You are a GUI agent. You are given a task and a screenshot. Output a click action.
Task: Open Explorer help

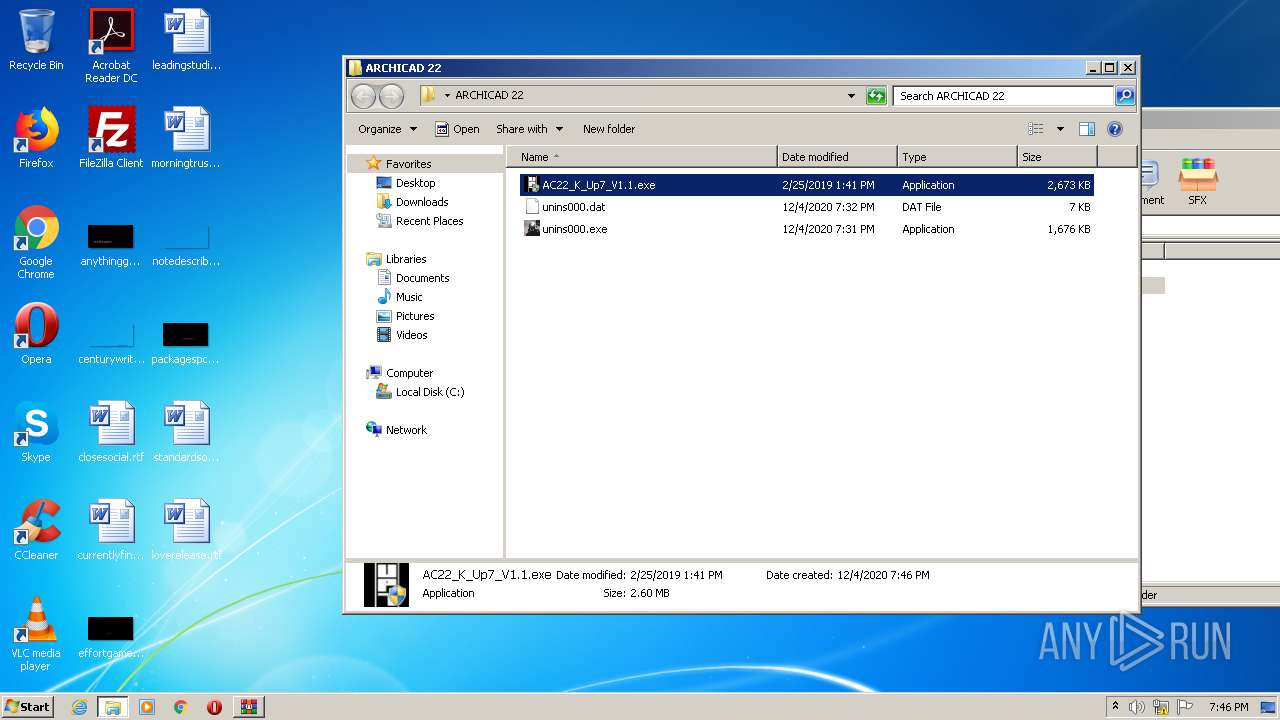tap(1115, 129)
